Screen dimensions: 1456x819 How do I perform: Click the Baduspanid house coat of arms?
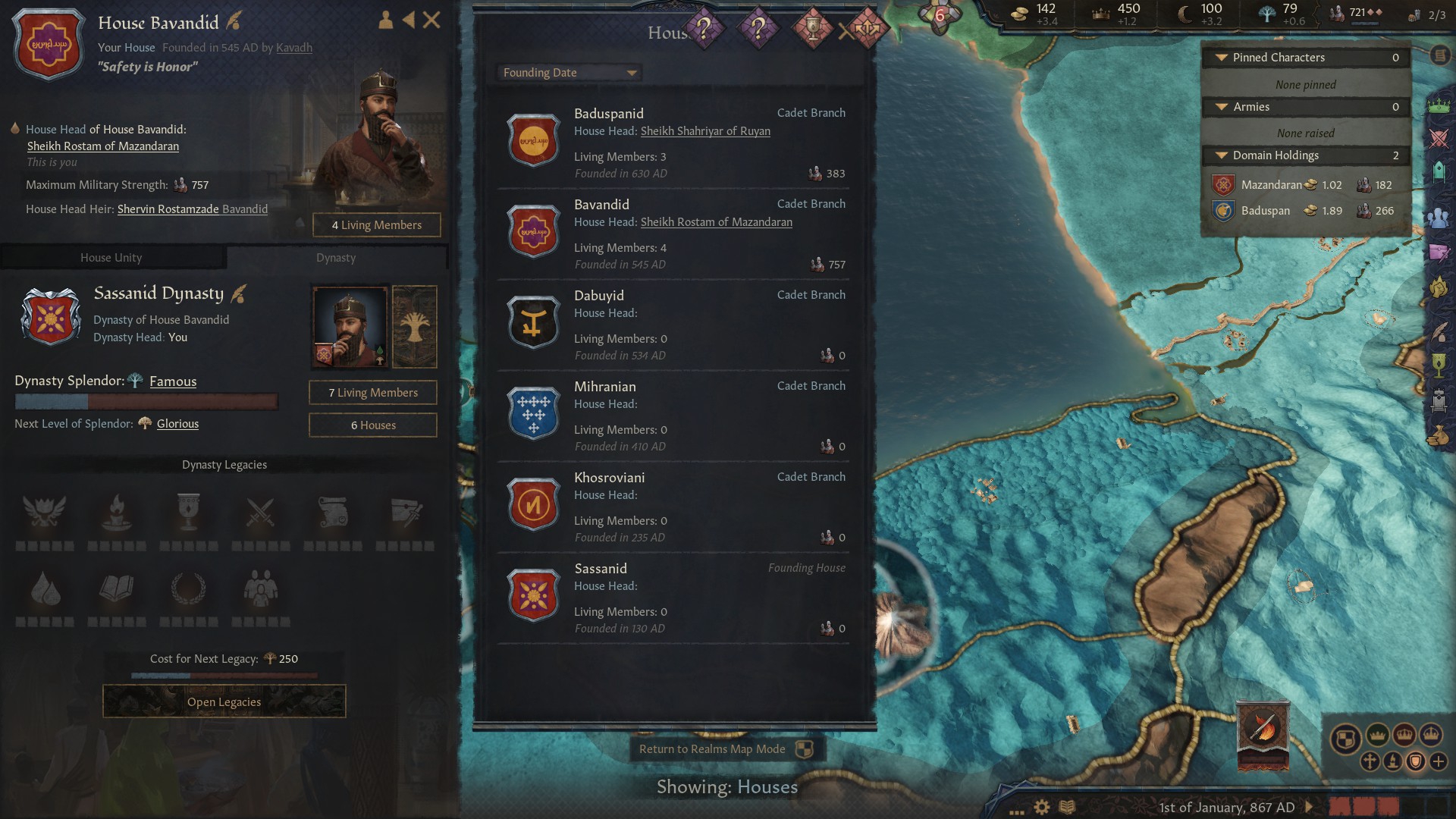click(x=533, y=140)
